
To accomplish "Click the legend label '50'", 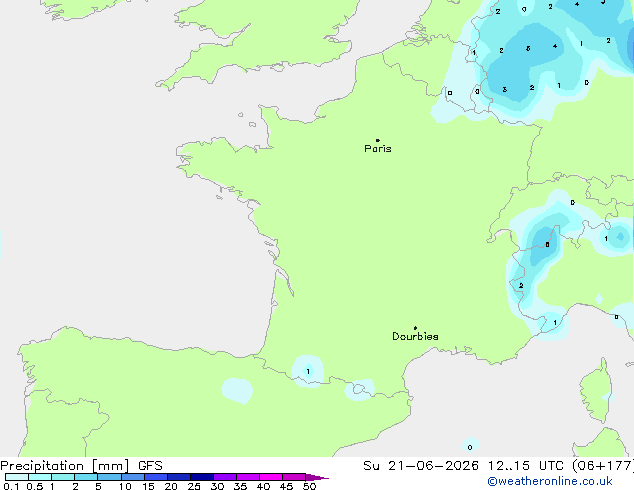I will coord(309,486).
